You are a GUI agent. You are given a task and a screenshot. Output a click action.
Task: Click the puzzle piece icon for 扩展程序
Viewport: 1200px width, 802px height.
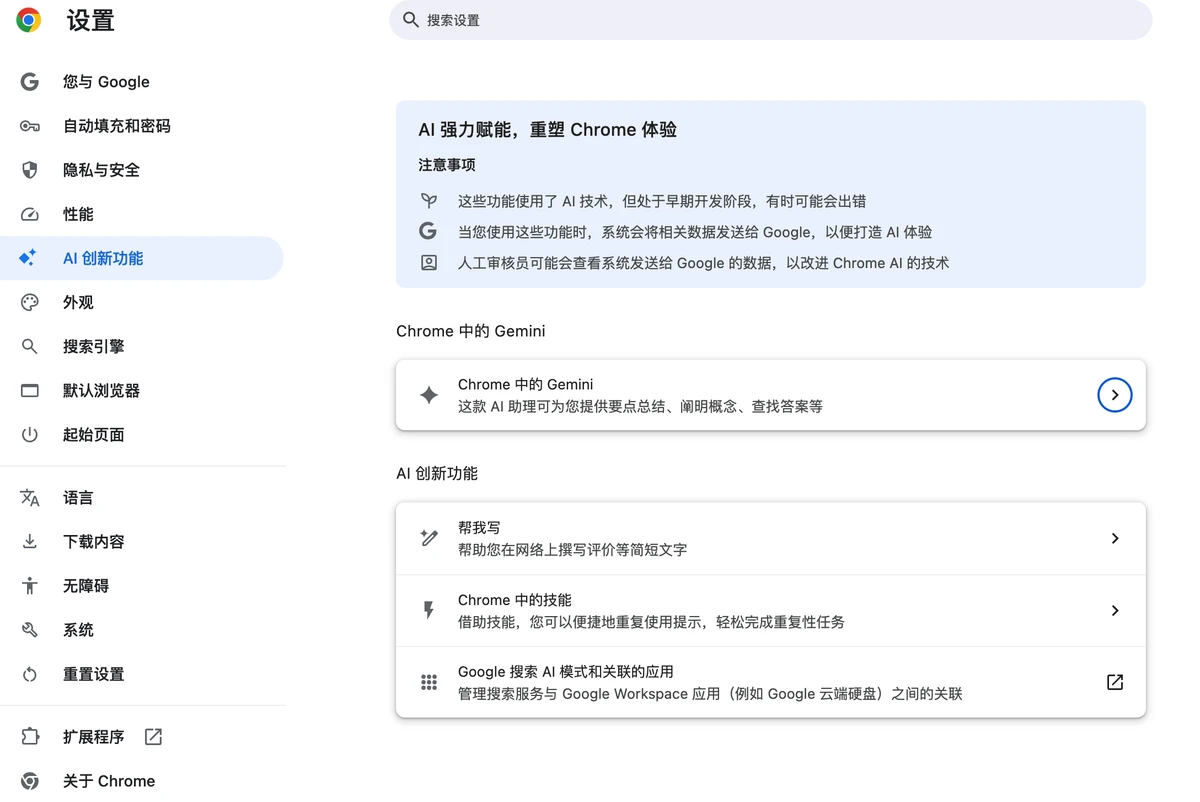[x=30, y=737]
